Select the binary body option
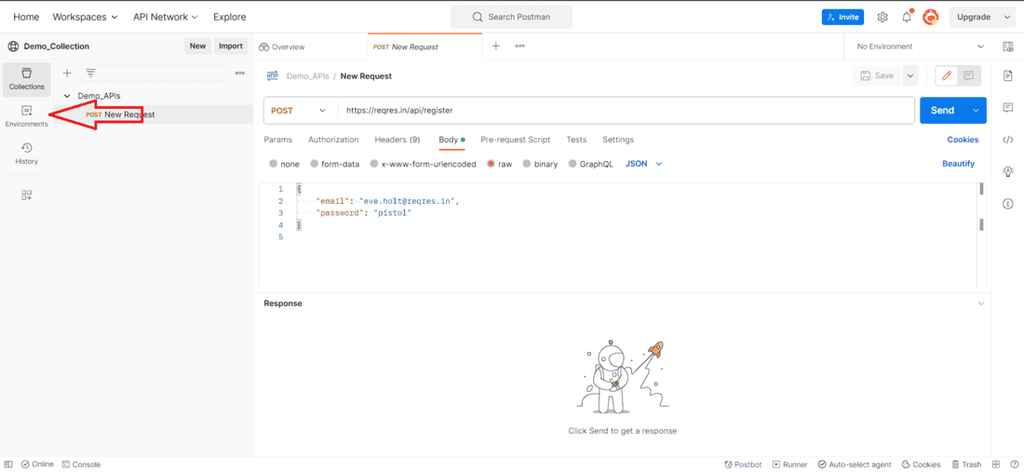Viewport: 1024px width, 472px height. [527, 165]
